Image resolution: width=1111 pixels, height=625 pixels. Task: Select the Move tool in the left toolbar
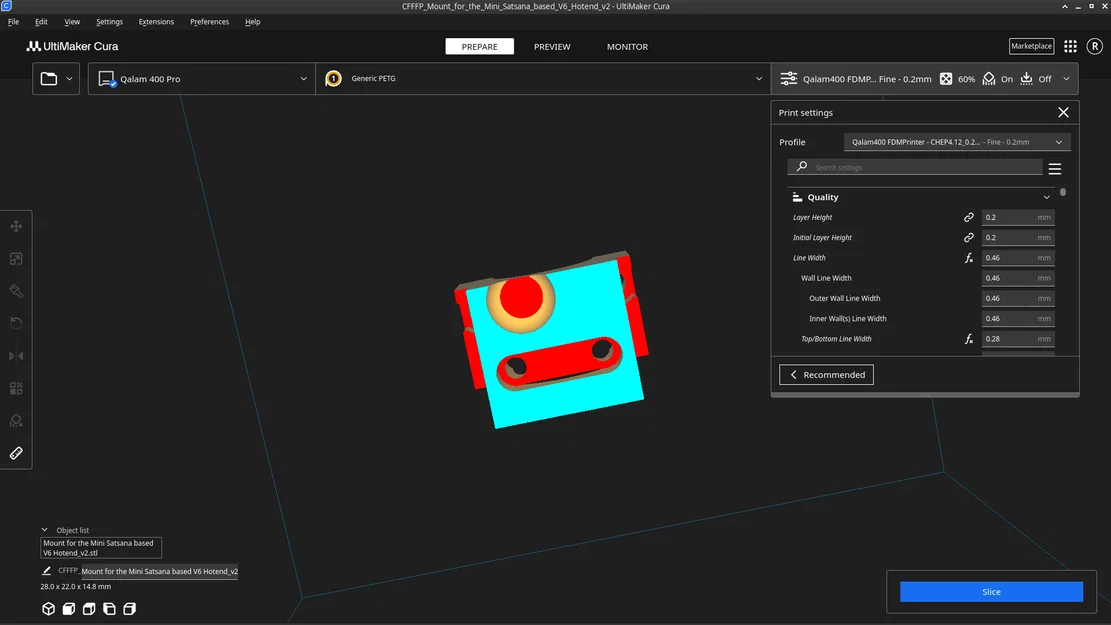(x=16, y=227)
